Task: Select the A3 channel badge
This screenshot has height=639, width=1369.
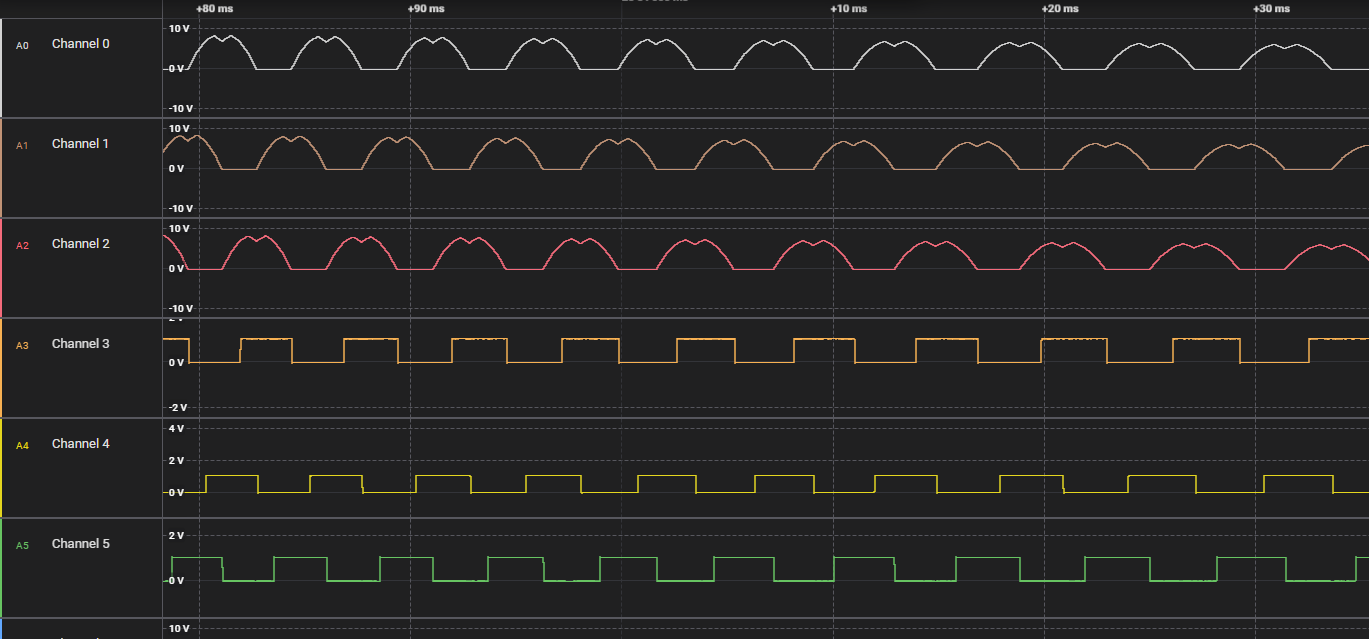Action: pyautogui.click(x=22, y=345)
